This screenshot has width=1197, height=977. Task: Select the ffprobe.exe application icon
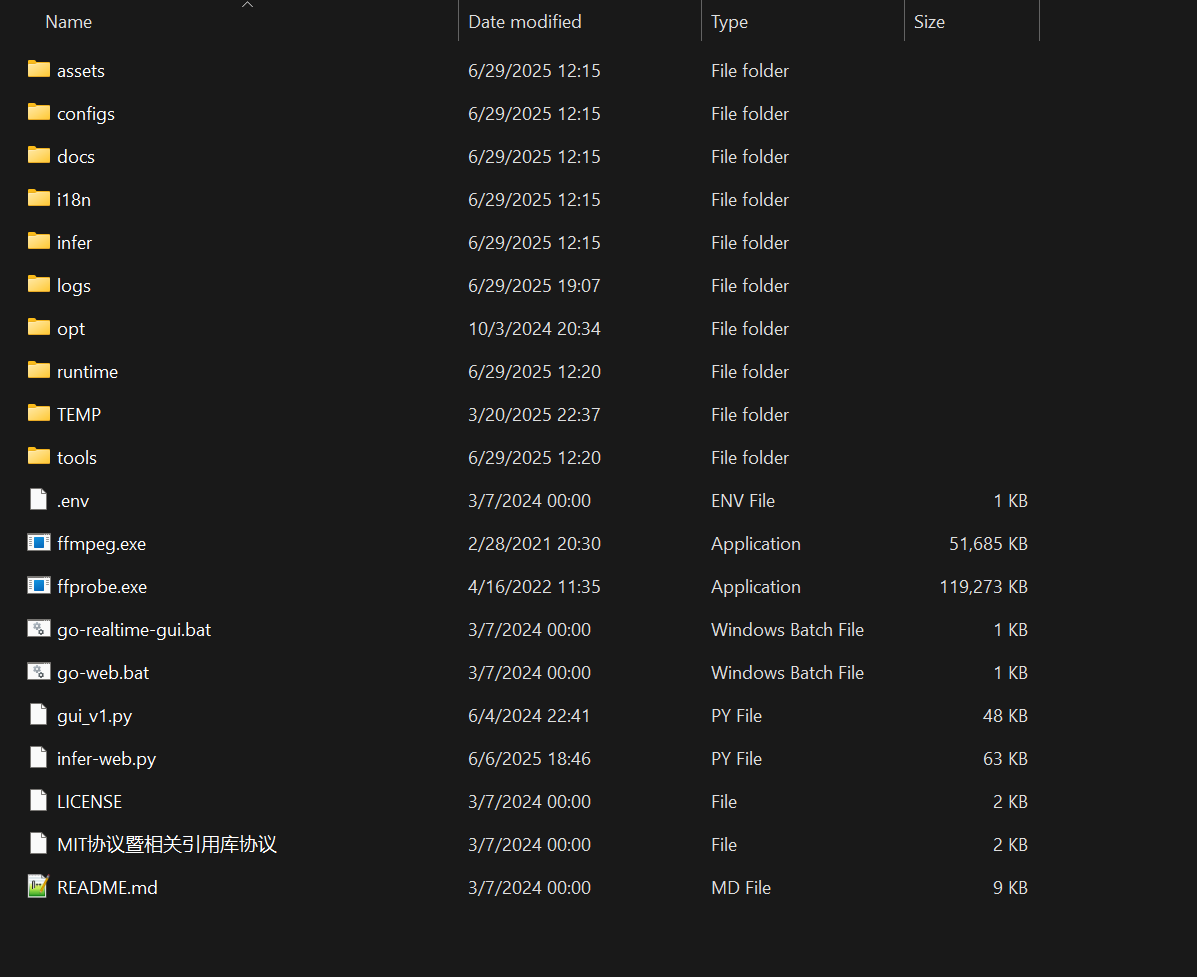pos(39,586)
